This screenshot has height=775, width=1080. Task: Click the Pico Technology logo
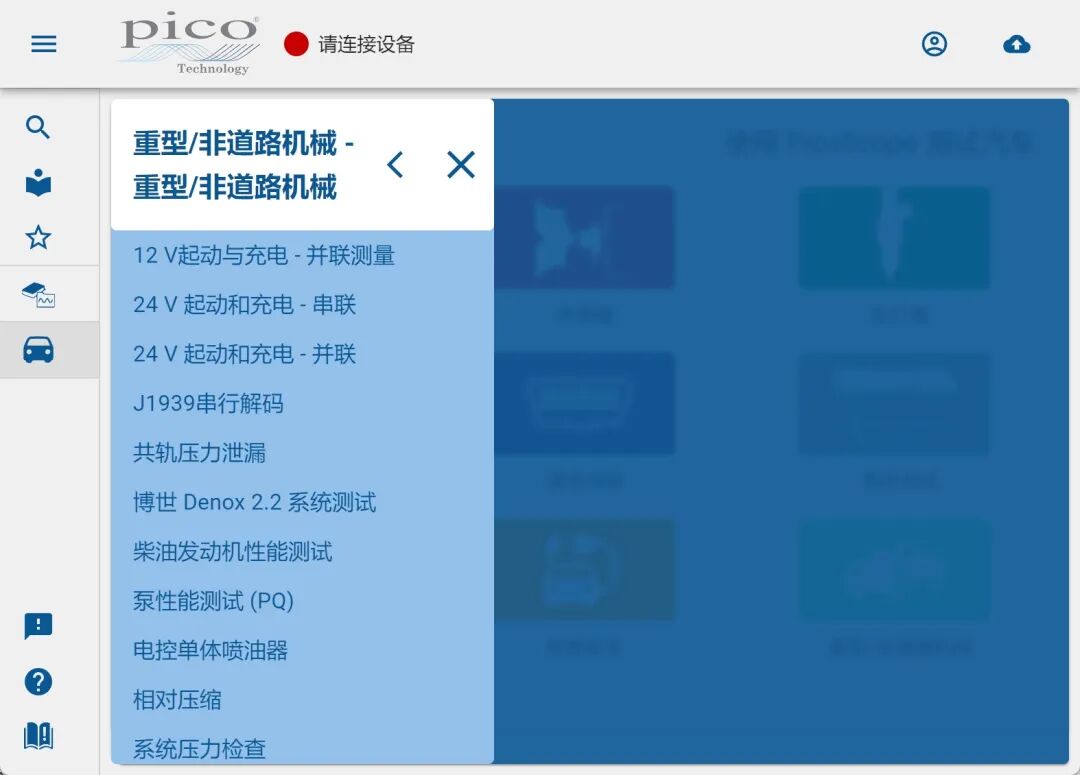pyautogui.click(x=190, y=43)
